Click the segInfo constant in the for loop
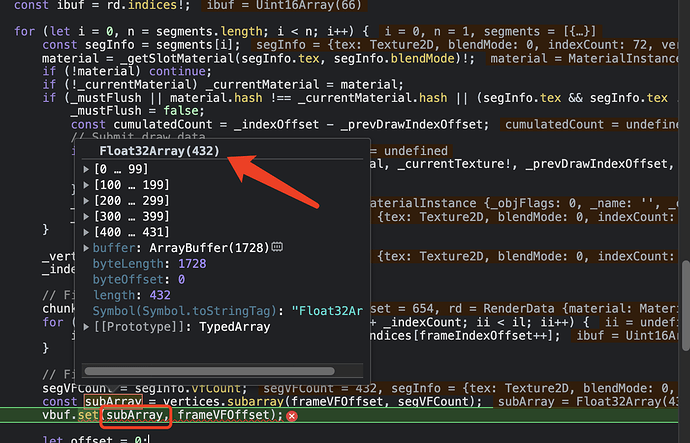The width and height of the screenshot is (690, 443). (x=110, y=45)
